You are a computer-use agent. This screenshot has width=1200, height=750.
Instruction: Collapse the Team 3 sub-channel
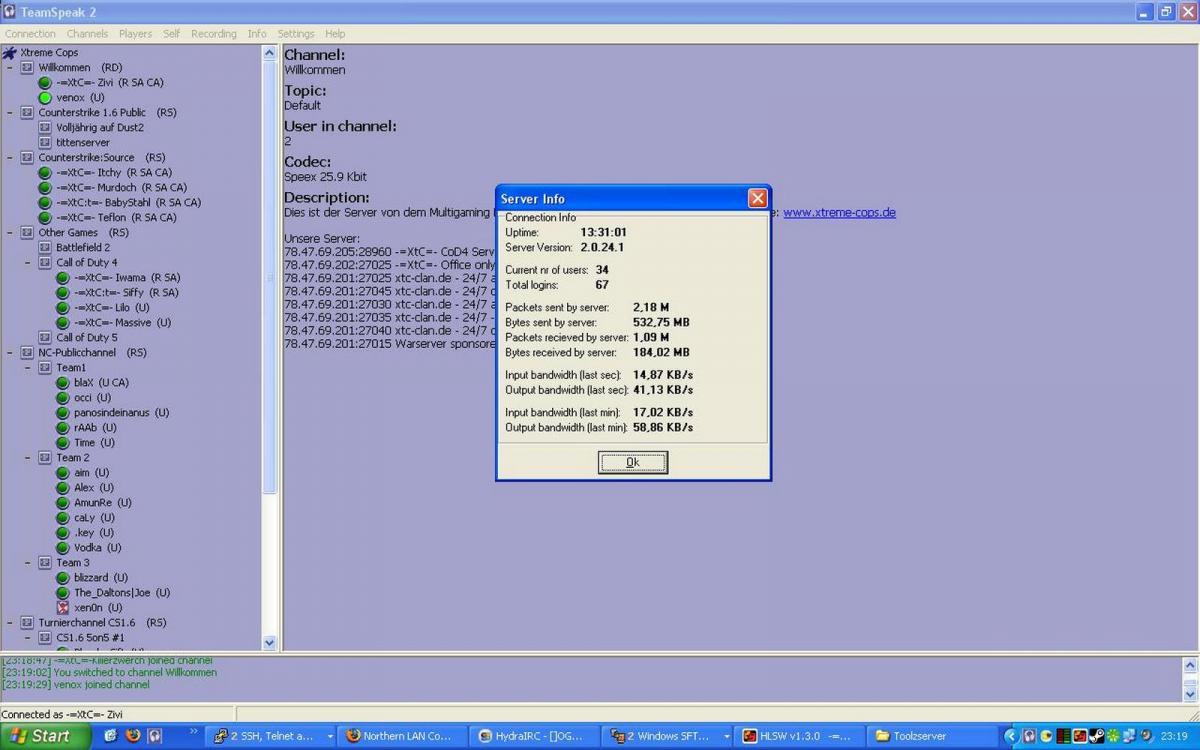point(28,562)
